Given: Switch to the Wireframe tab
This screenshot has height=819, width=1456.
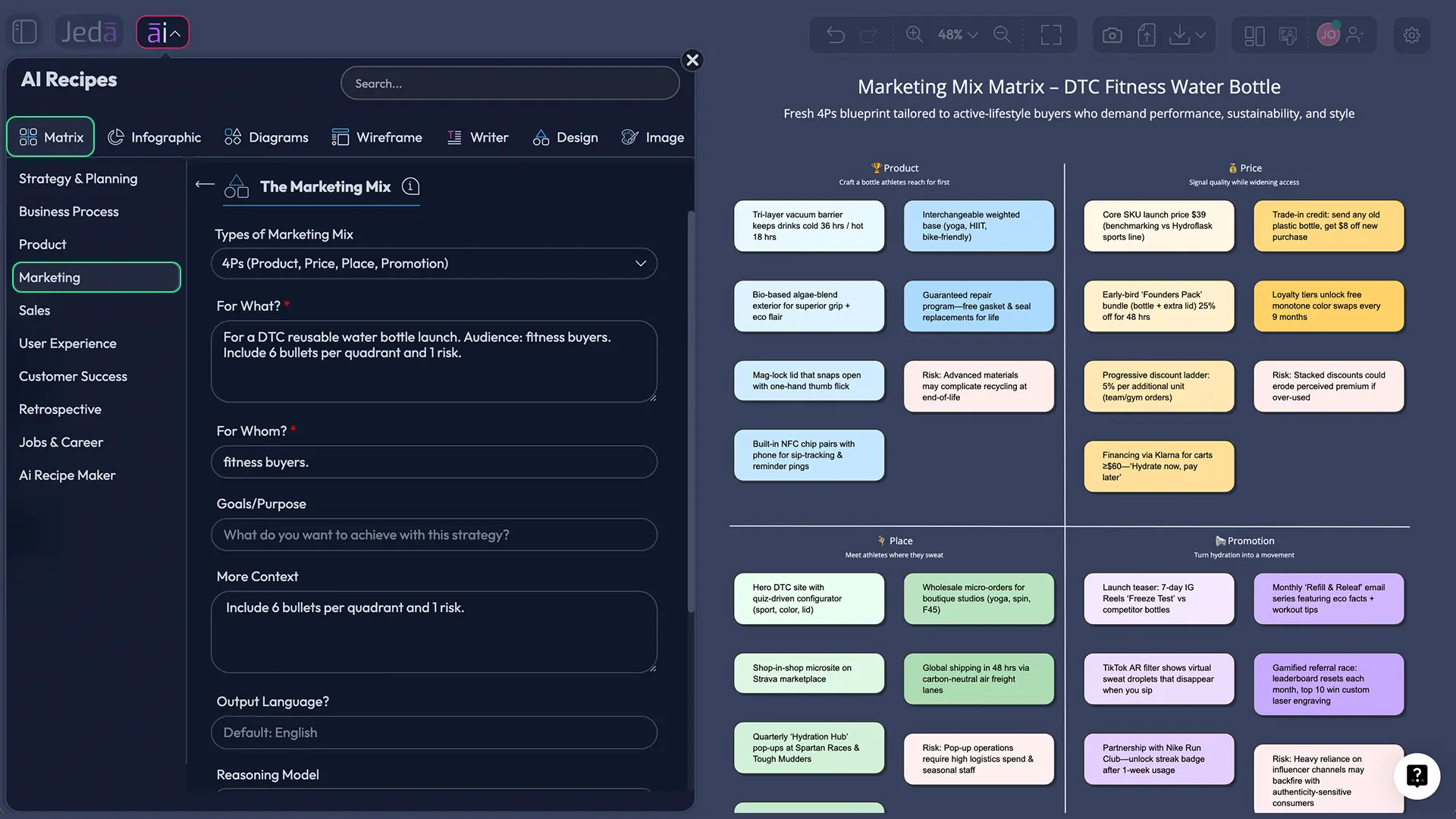Looking at the screenshot, I should click(377, 137).
